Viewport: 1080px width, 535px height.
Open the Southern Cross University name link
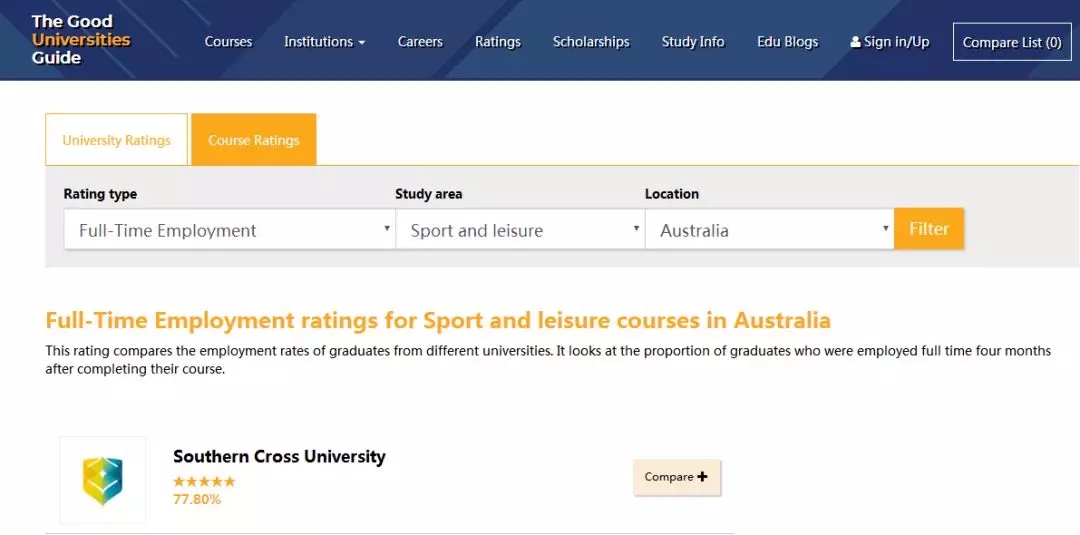[x=279, y=456]
